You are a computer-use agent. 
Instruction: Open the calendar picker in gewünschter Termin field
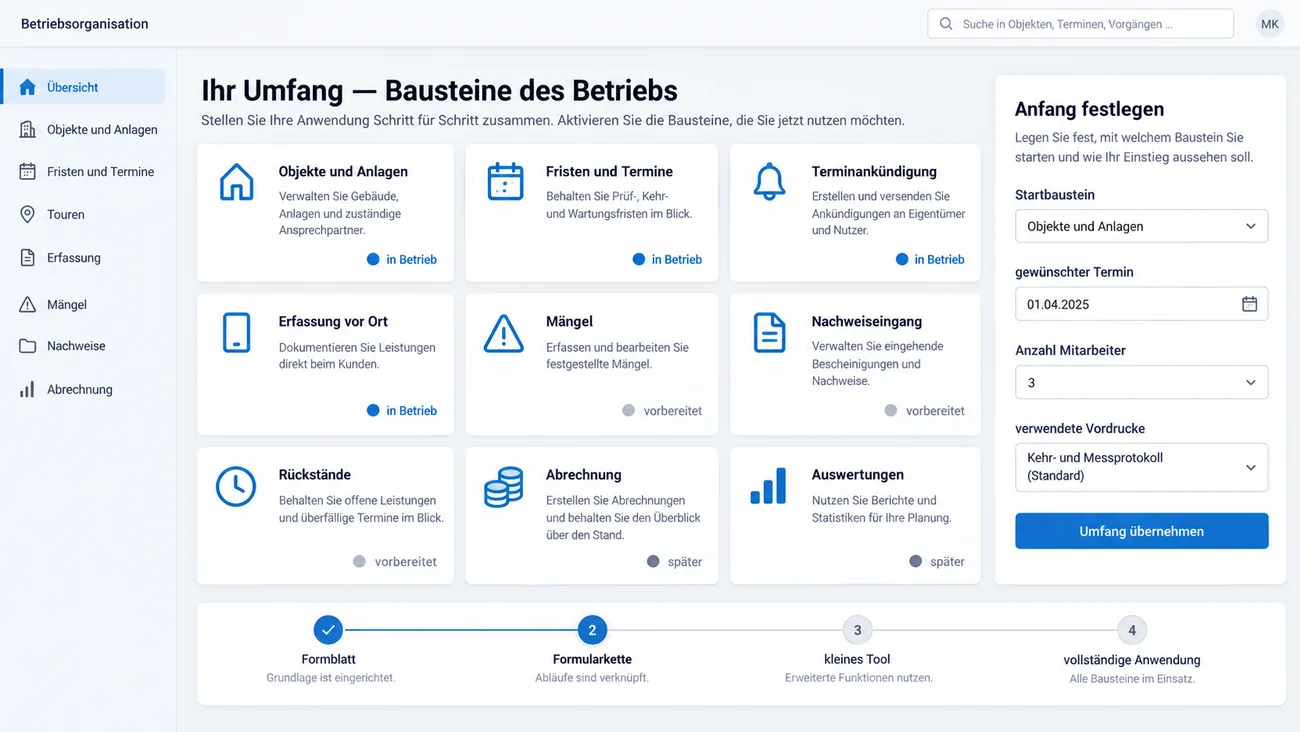pyautogui.click(x=1249, y=304)
